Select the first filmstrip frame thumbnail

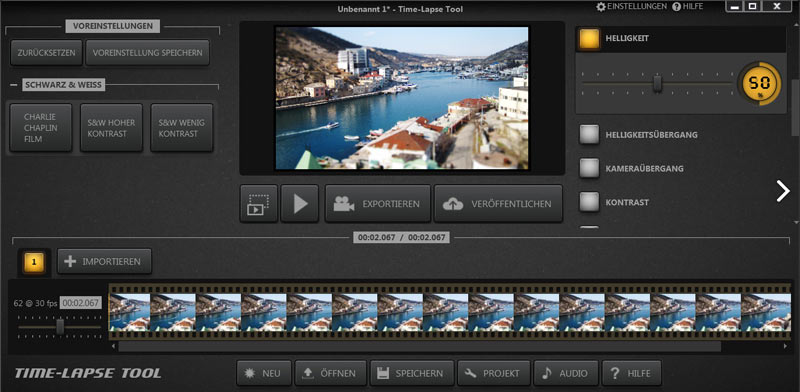pos(130,312)
